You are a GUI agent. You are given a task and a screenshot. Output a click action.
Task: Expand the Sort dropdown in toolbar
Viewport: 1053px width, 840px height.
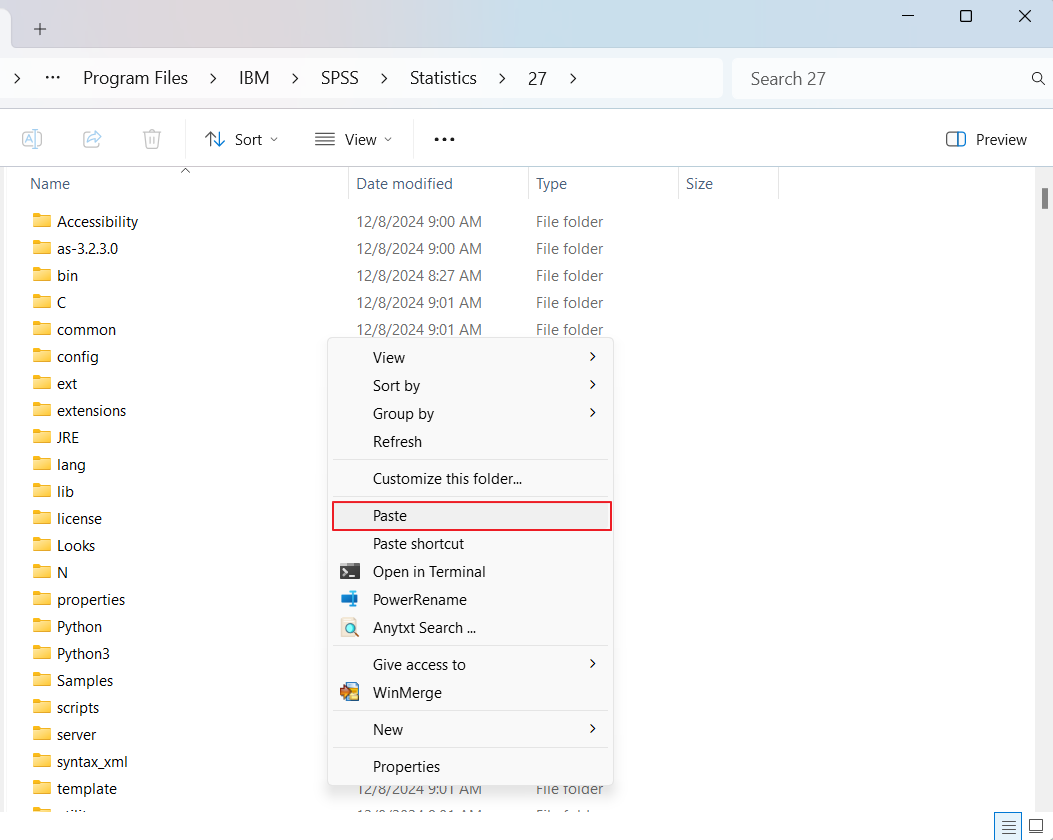pyautogui.click(x=242, y=140)
